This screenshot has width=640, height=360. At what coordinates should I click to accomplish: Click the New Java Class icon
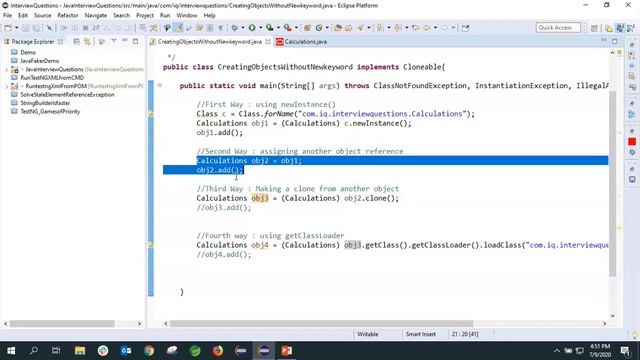(319, 28)
